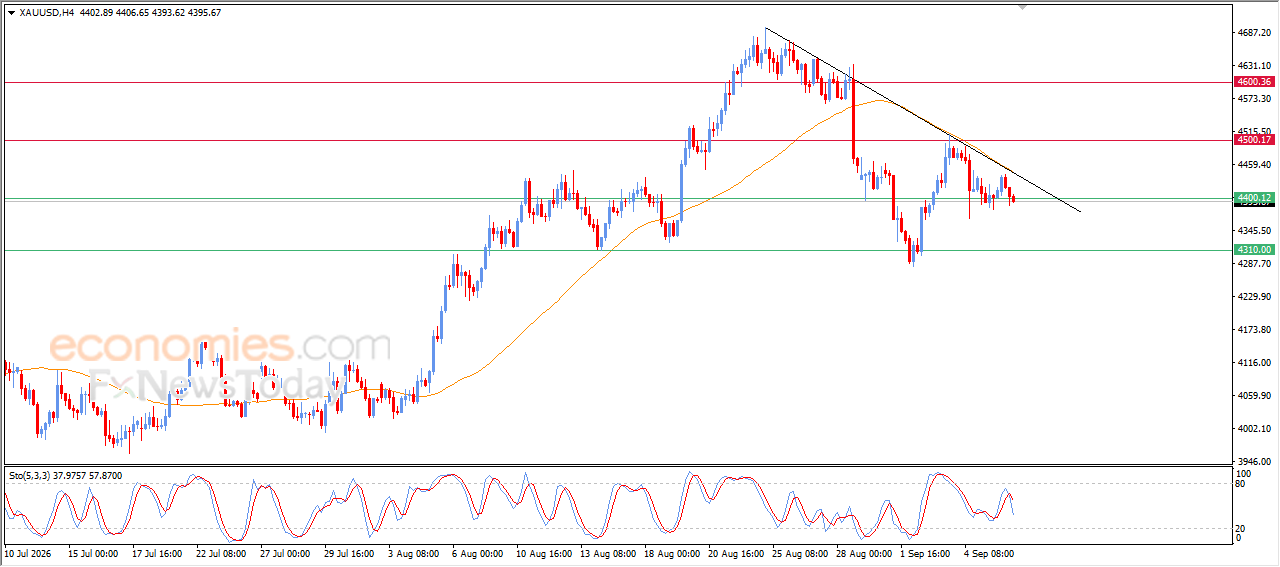
Task: Click the 4002.10 price axis label
Action: (x=1253, y=429)
